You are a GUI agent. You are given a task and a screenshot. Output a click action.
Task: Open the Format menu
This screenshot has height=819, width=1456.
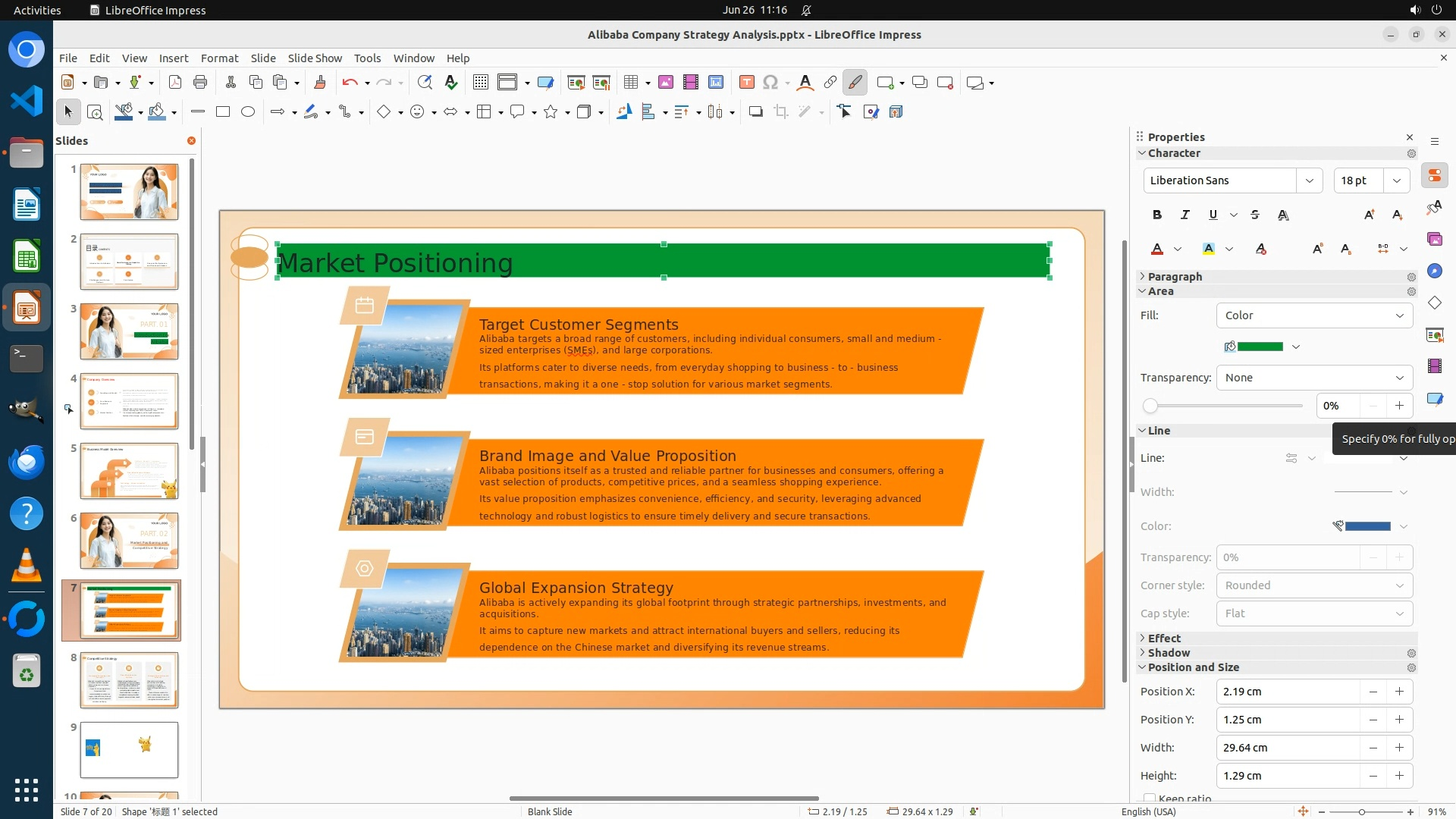(219, 58)
